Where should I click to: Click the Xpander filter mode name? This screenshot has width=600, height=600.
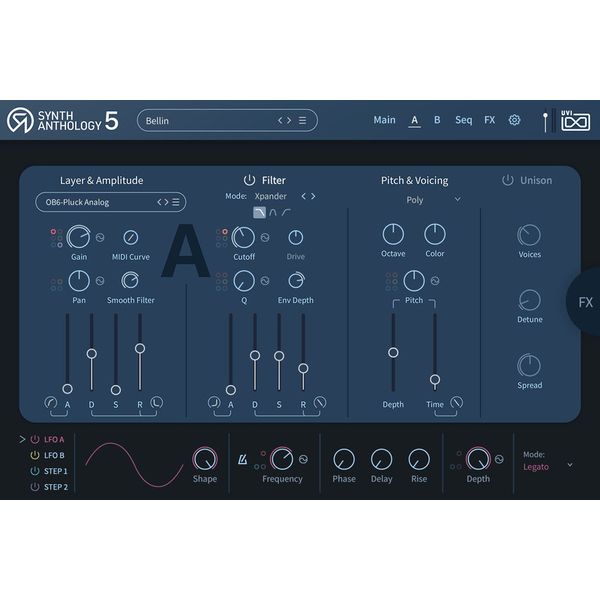[271, 196]
